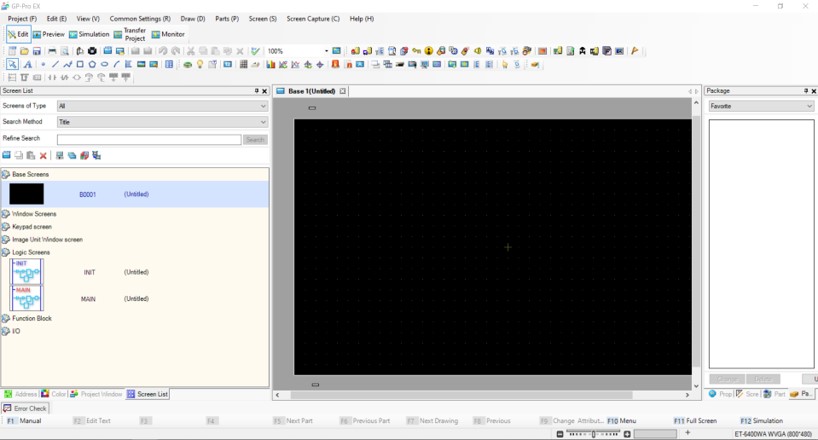Image resolution: width=818 pixels, height=440 pixels.
Task: Open the Favorite dropdown in Package panel
Action: 762,106
